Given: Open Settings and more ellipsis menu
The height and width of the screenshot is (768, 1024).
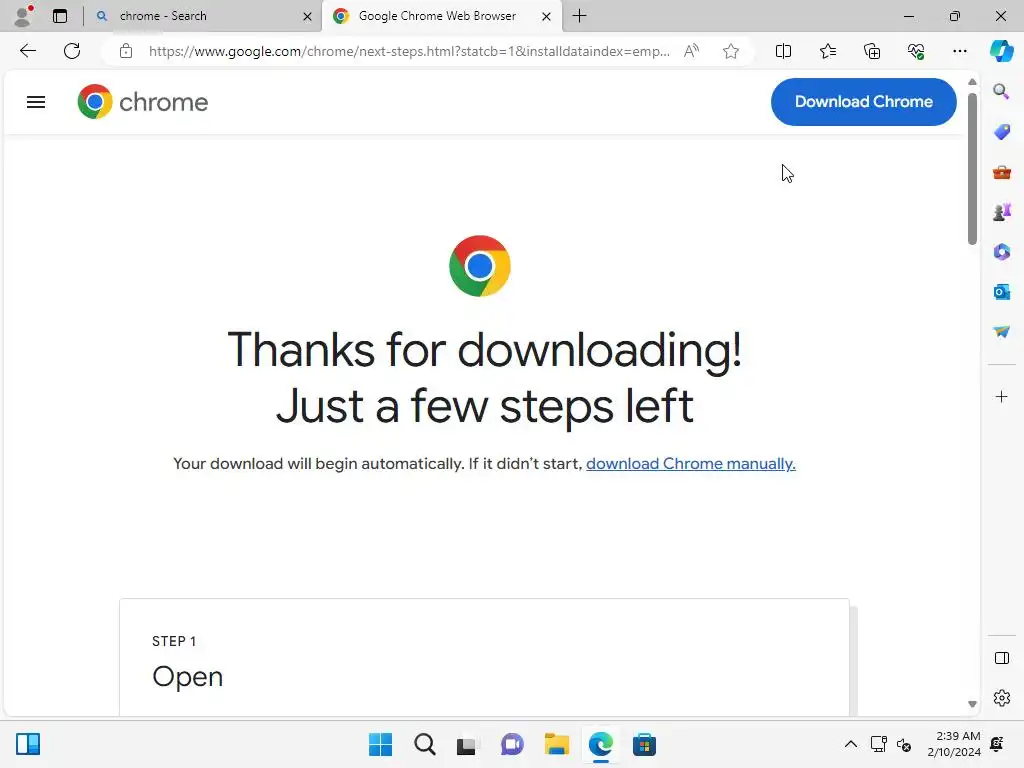Looking at the screenshot, I should pyautogui.click(x=959, y=51).
